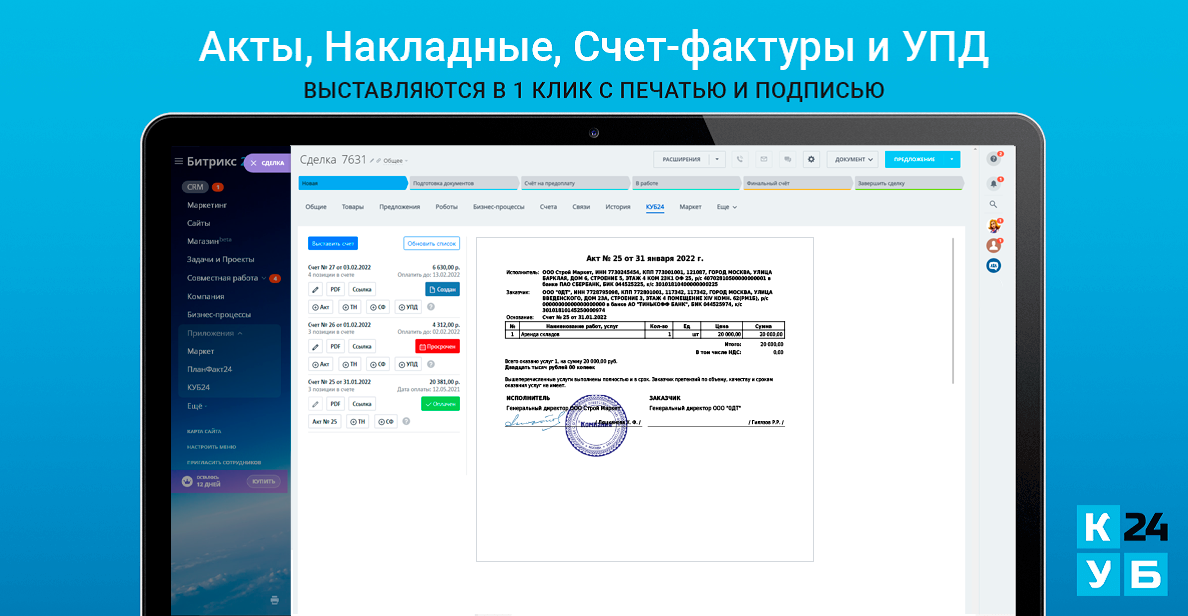Click the Просрочен status of Счет № 26
The image size is (1188, 616).
pos(437,346)
